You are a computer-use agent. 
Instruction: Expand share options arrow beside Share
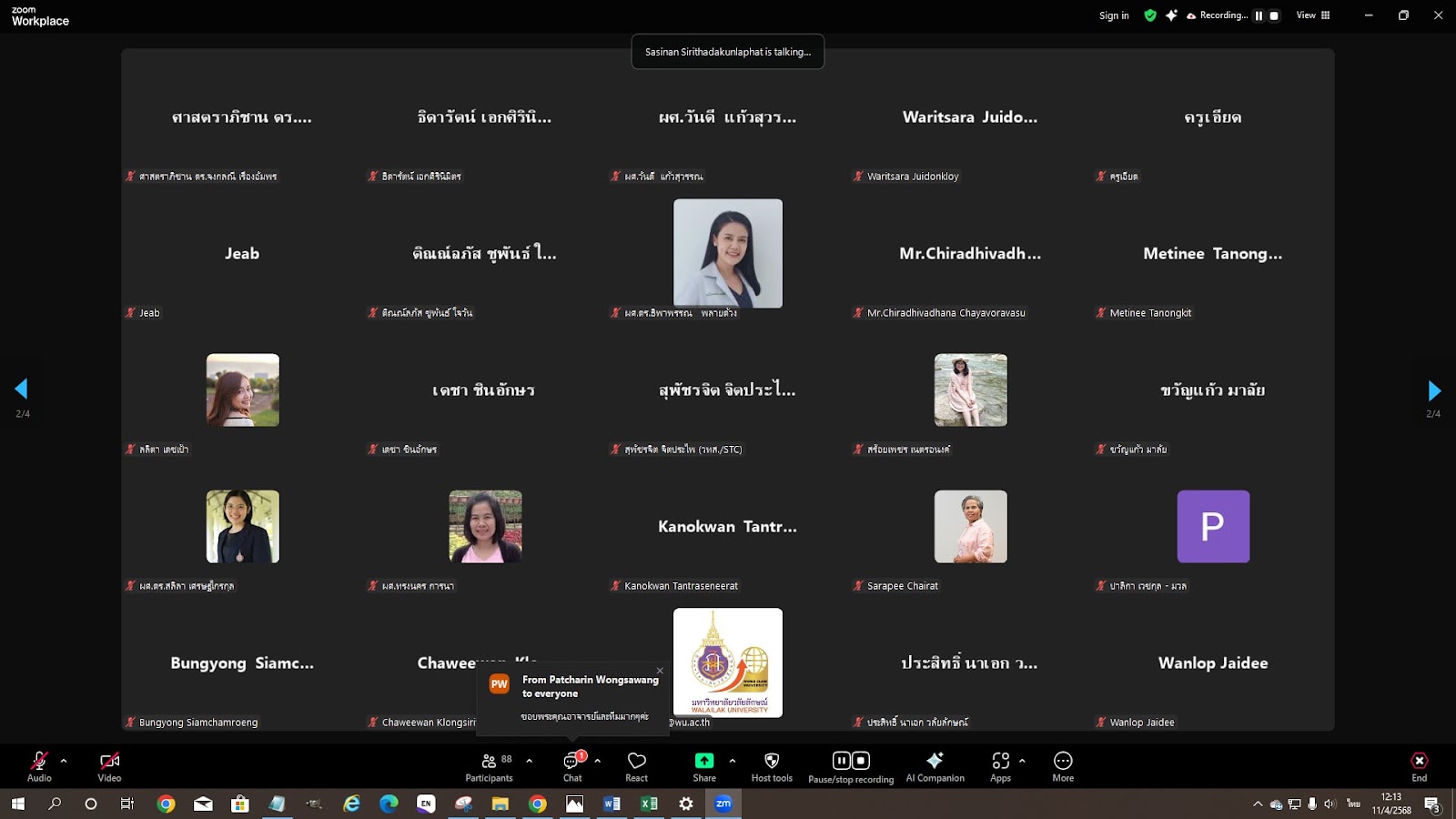pos(733,761)
